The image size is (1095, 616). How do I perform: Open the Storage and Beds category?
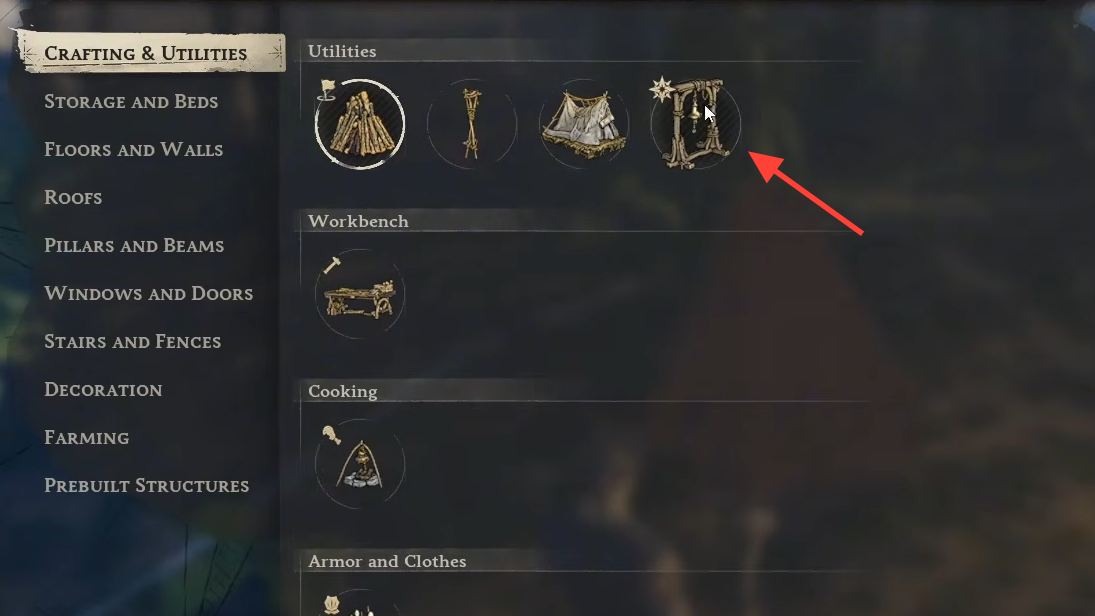[131, 101]
